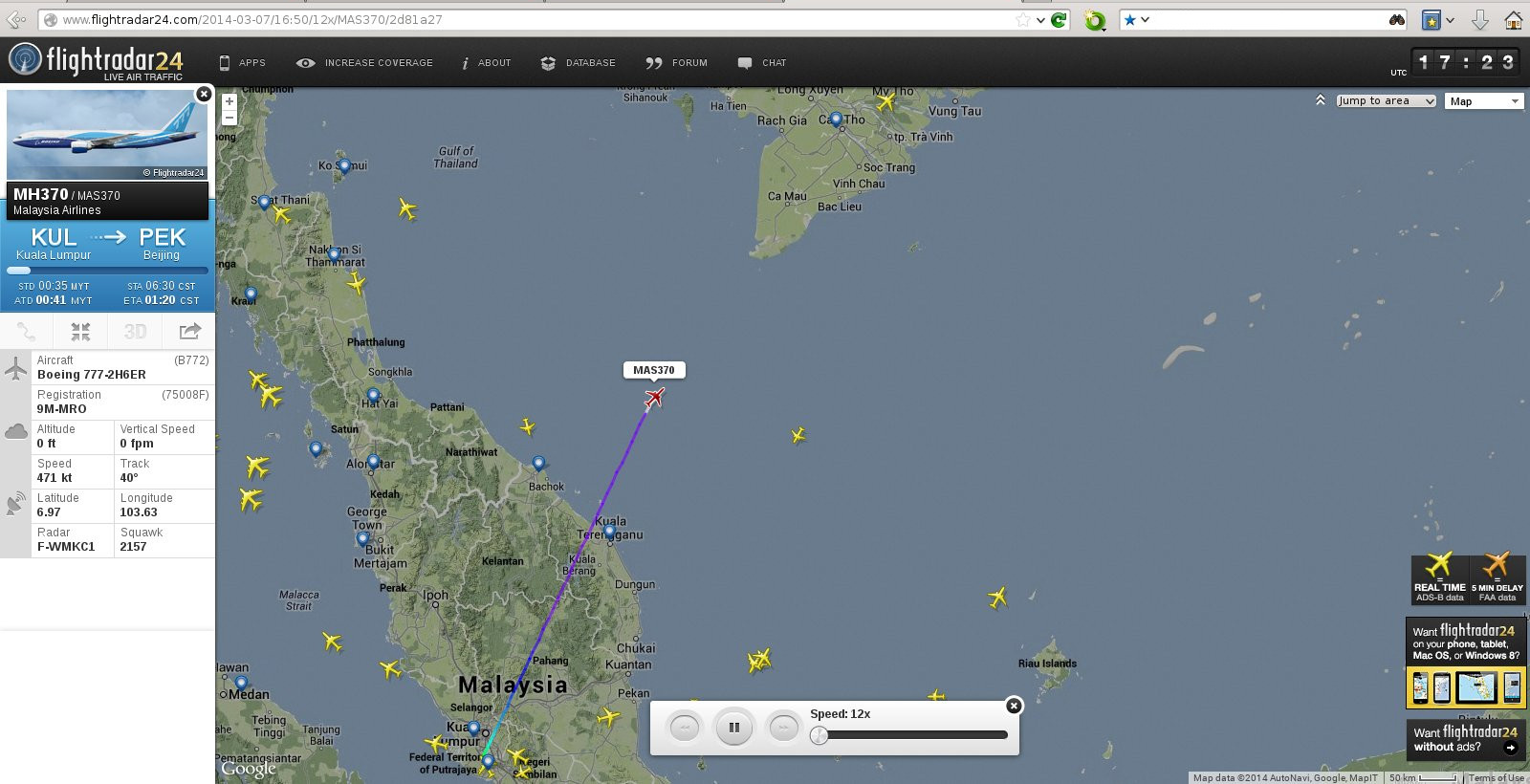This screenshot has width=1530, height=784.
Task: Click the share flight icon
Action: [x=189, y=332]
